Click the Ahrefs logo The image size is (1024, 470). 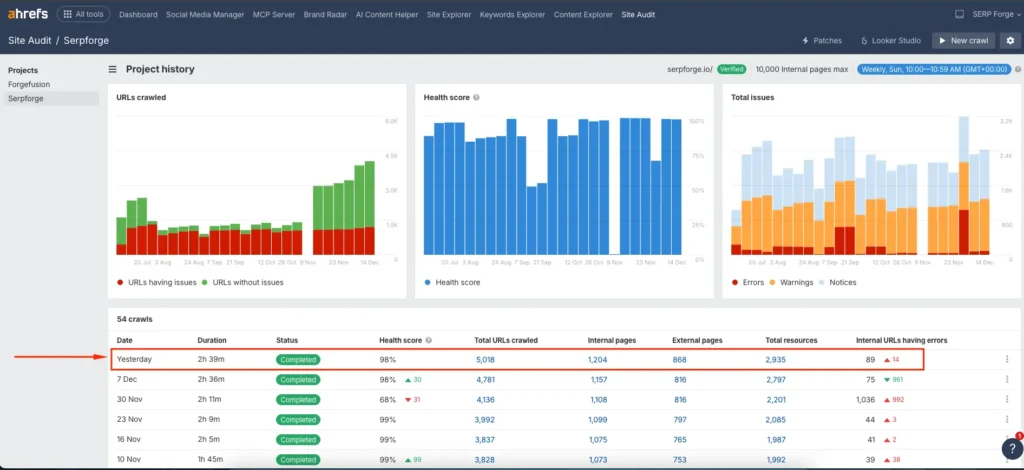pos(28,15)
